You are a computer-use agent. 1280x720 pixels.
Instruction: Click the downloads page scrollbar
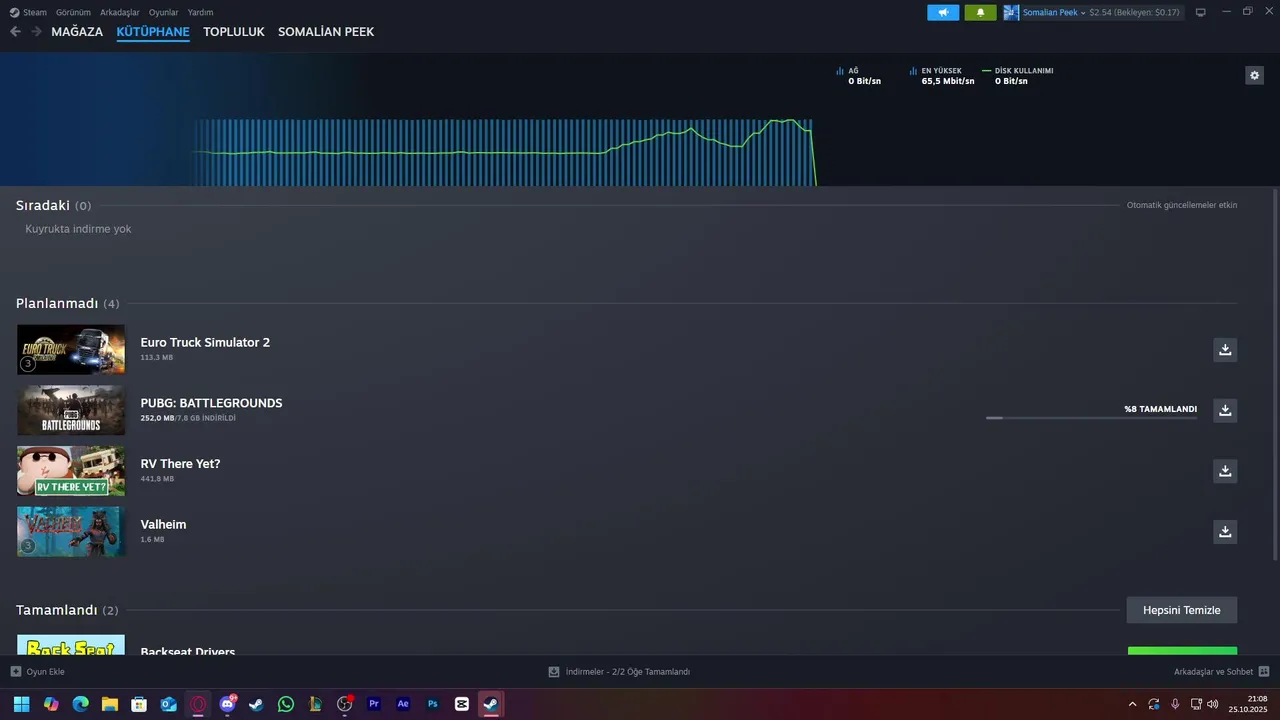pyautogui.click(x=1275, y=375)
